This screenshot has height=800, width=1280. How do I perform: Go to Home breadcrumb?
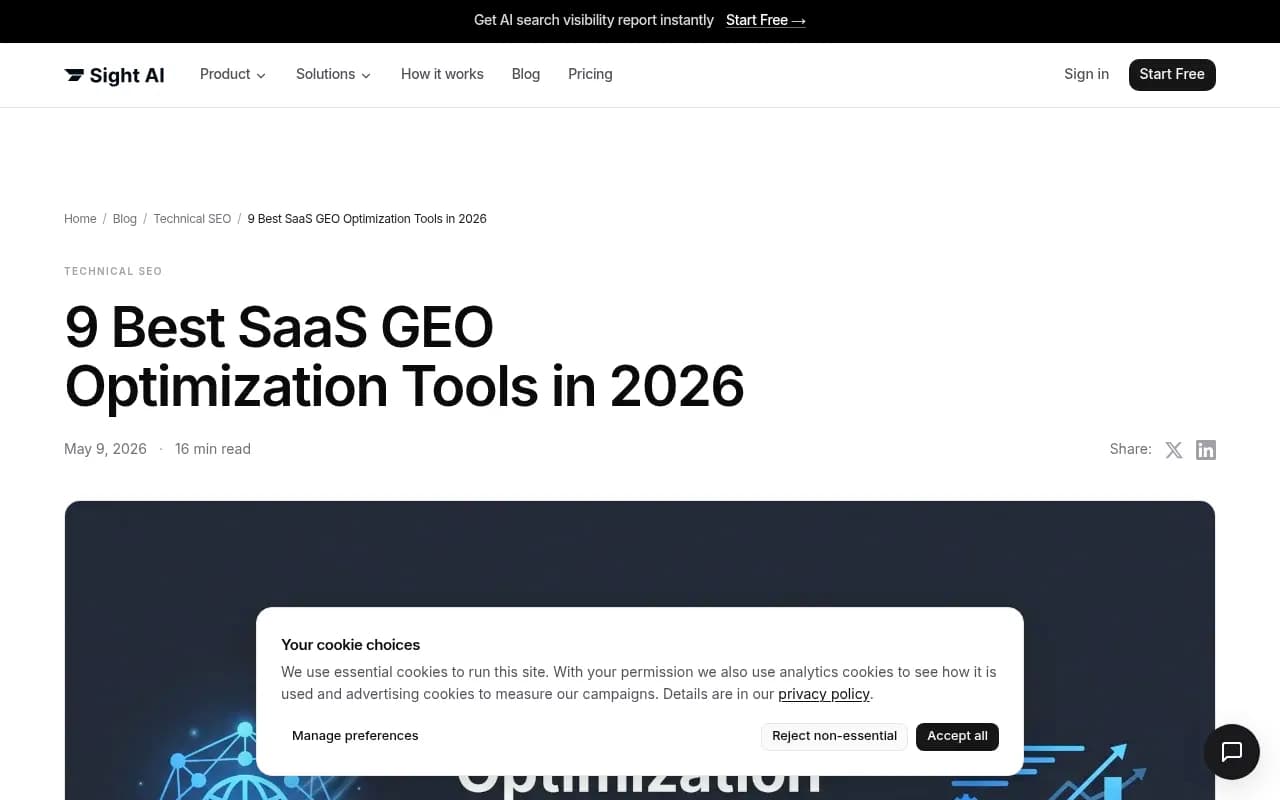pos(80,219)
